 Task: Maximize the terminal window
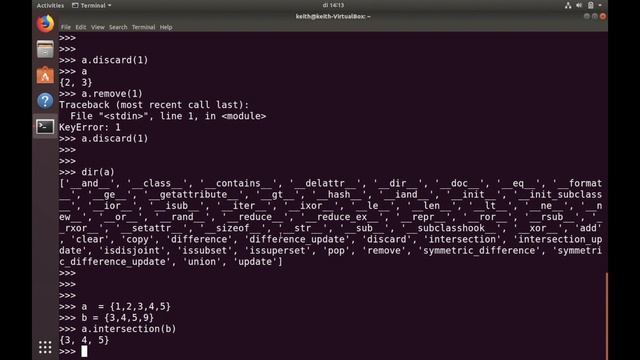click(595, 16)
